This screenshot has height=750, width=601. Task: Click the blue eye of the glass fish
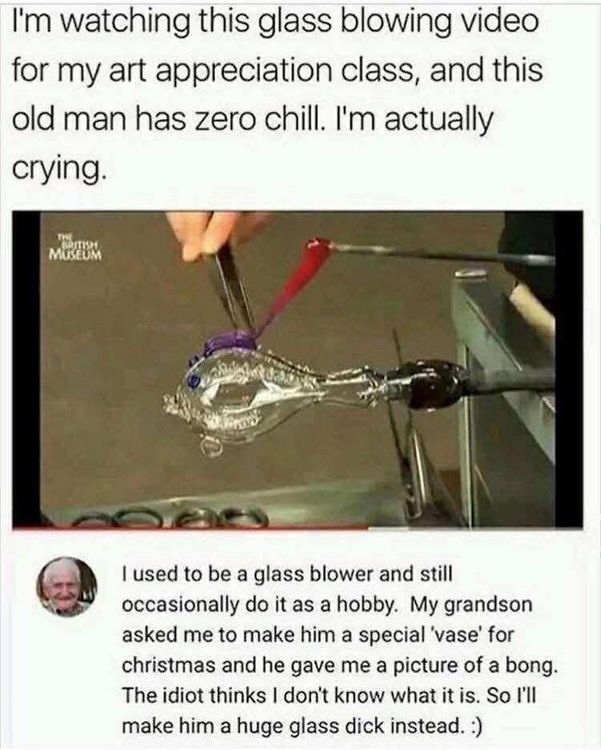tap(194, 381)
